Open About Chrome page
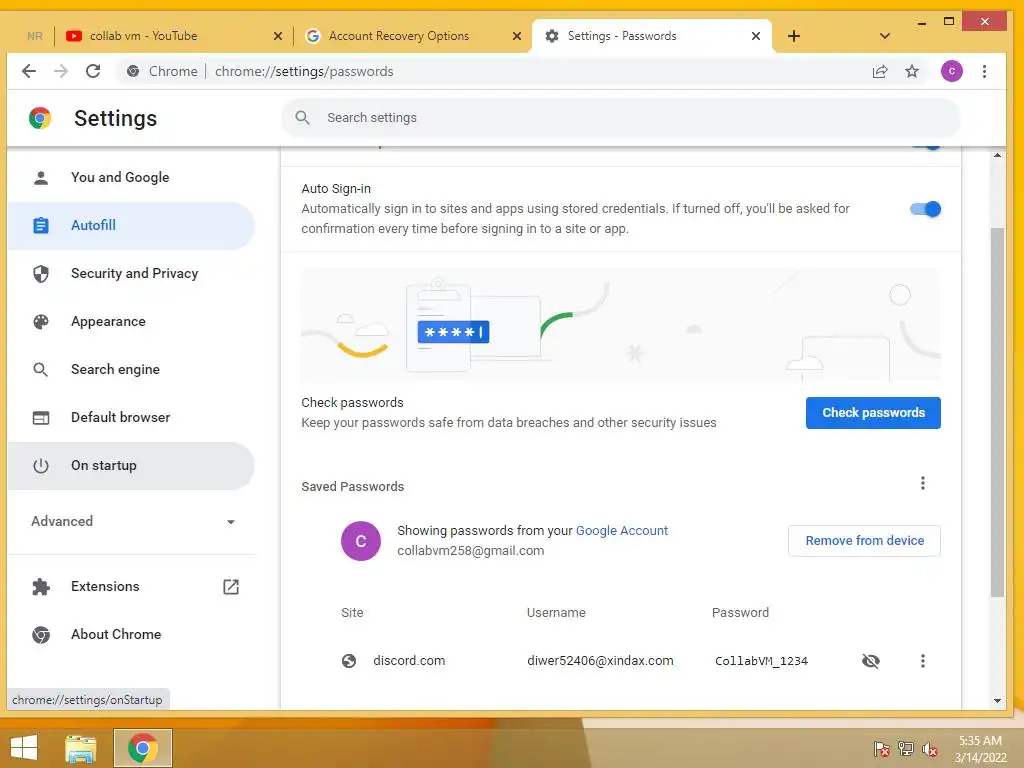This screenshot has height=768, width=1024. pyautogui.click(x=131, y=634)
